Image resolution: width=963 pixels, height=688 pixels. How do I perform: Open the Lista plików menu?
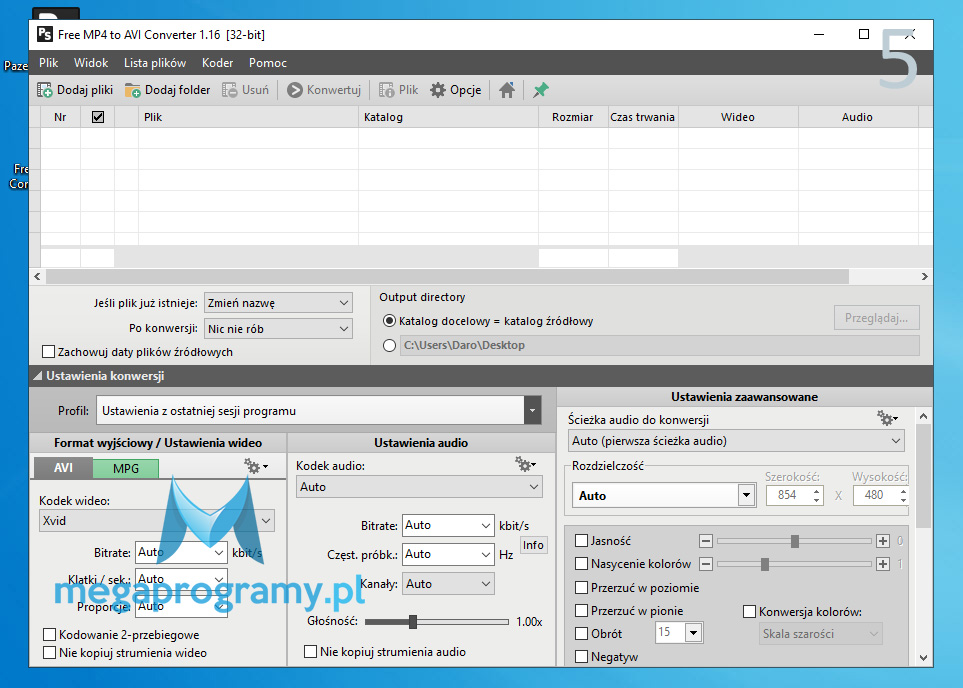coord(155,63)
